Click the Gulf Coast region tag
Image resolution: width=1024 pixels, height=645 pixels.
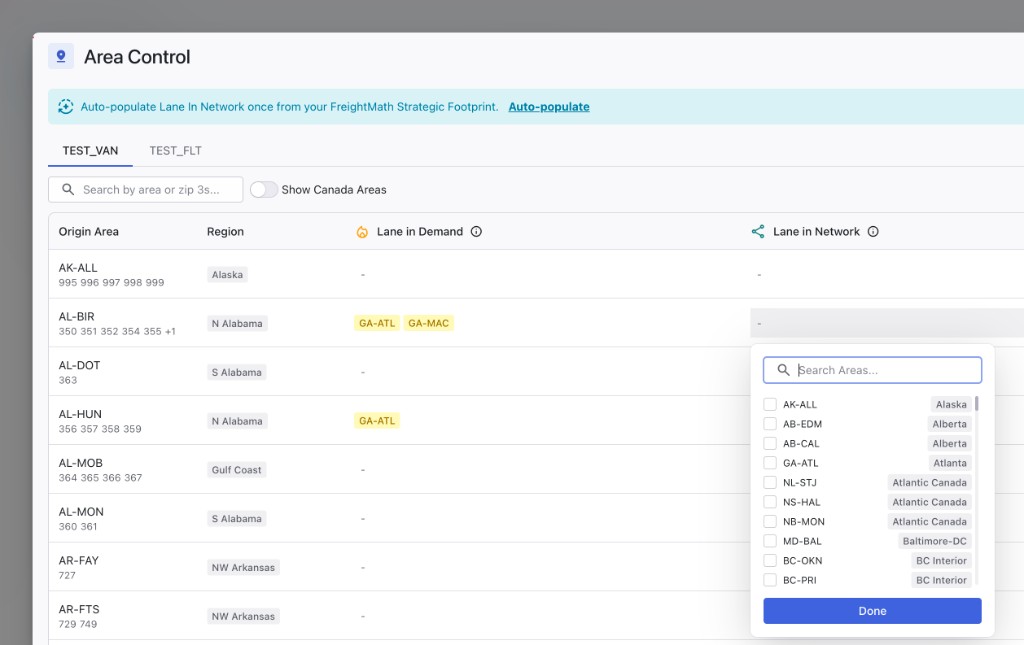[236, 470]
